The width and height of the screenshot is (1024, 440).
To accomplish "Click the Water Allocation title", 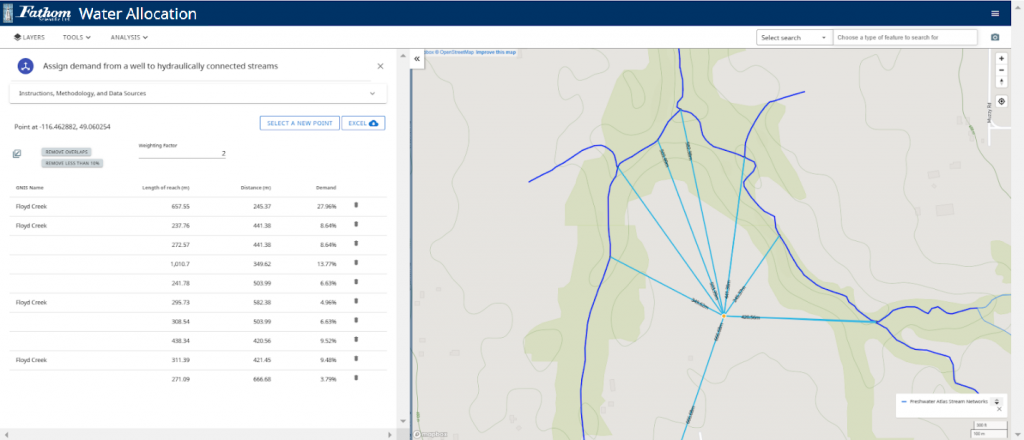I will coord(137,14).
